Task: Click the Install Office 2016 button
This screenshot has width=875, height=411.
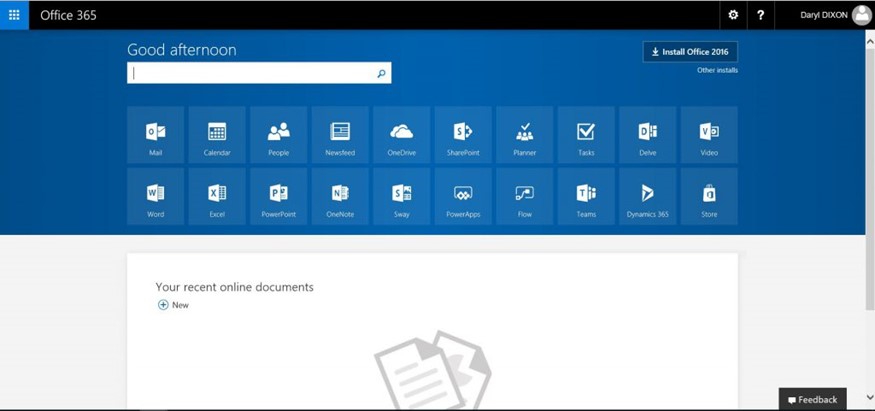Action: tap(690, 52)
